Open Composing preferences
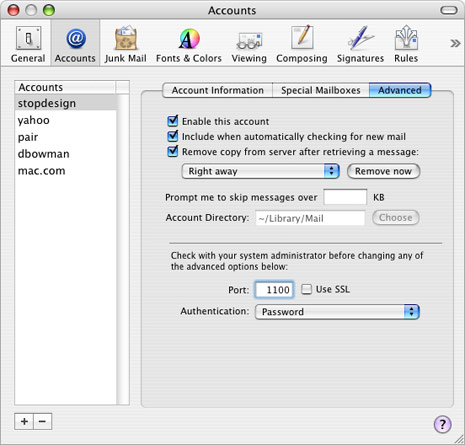Image resolution: width=465 pixels, height=445 pixels. [302, 44]
